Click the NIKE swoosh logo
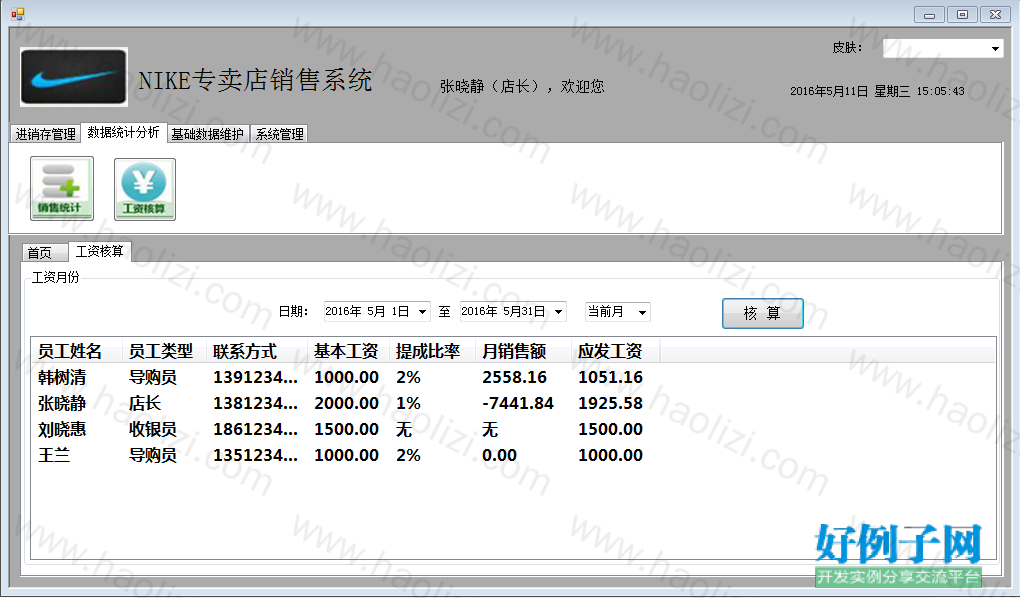 point(74,77)
